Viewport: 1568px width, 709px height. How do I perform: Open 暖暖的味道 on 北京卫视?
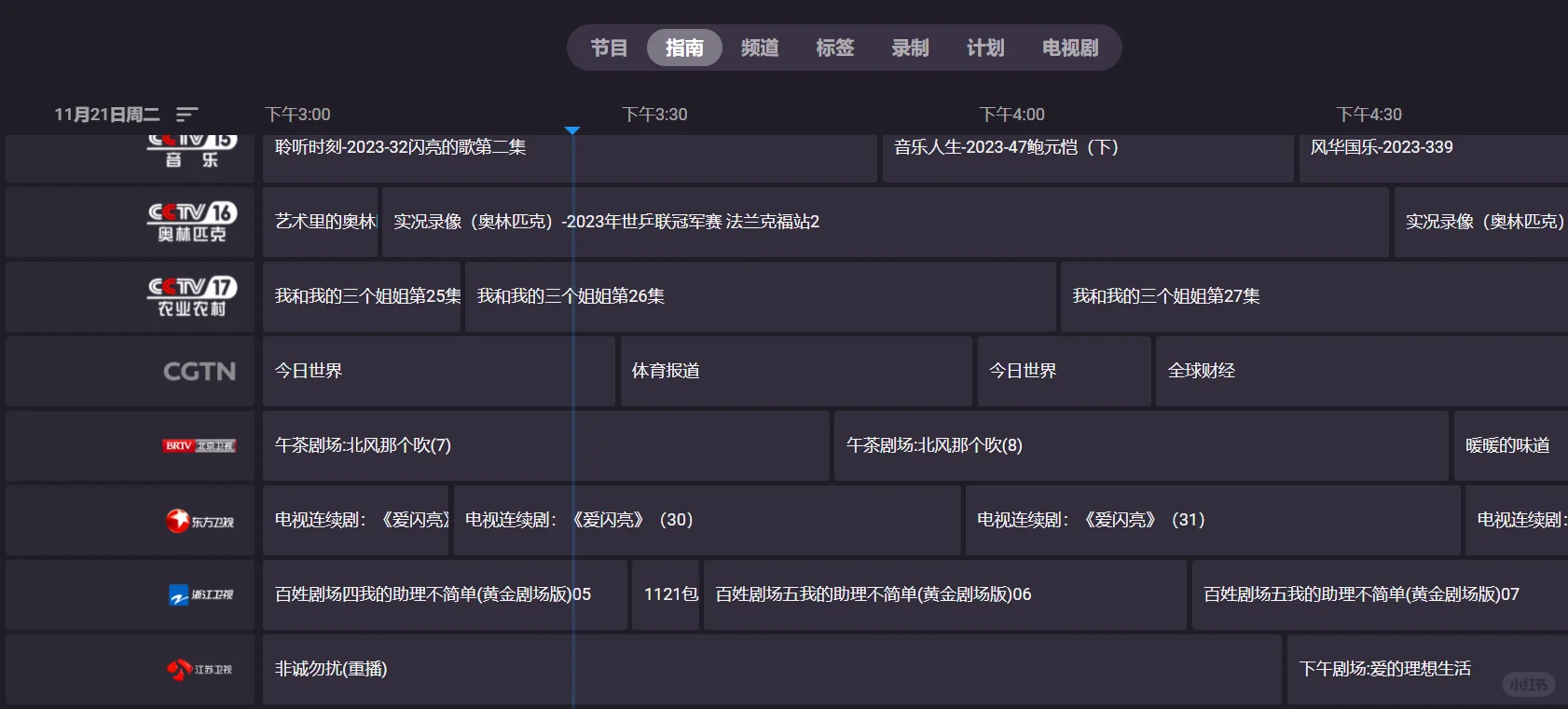[x=1511, y=445]
